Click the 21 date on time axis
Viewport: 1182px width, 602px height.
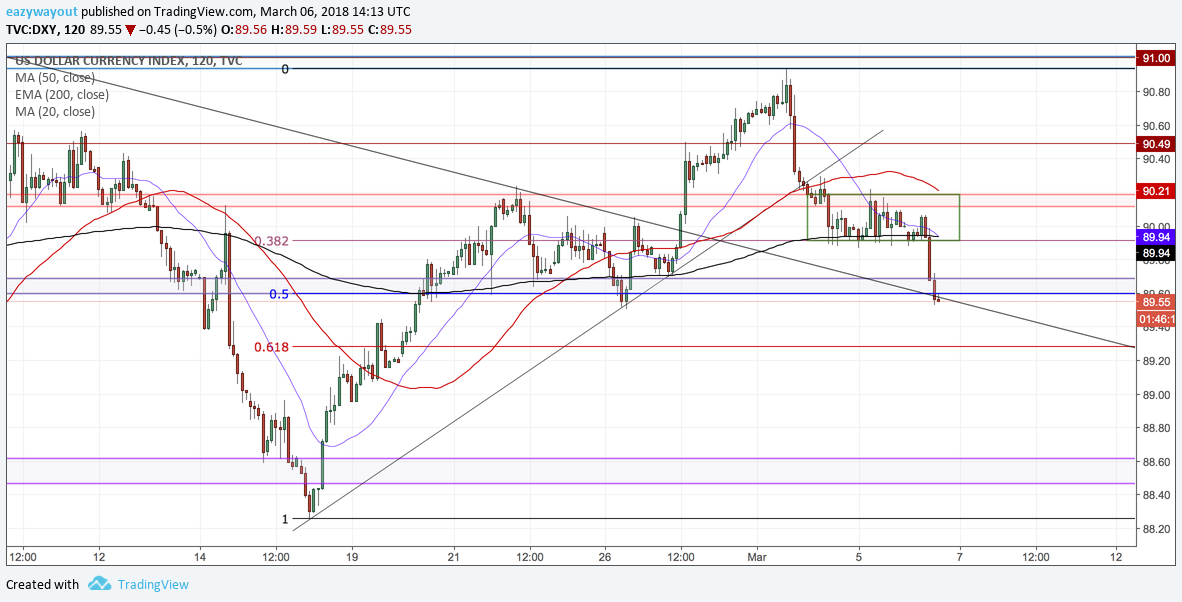tap(454, 559)
